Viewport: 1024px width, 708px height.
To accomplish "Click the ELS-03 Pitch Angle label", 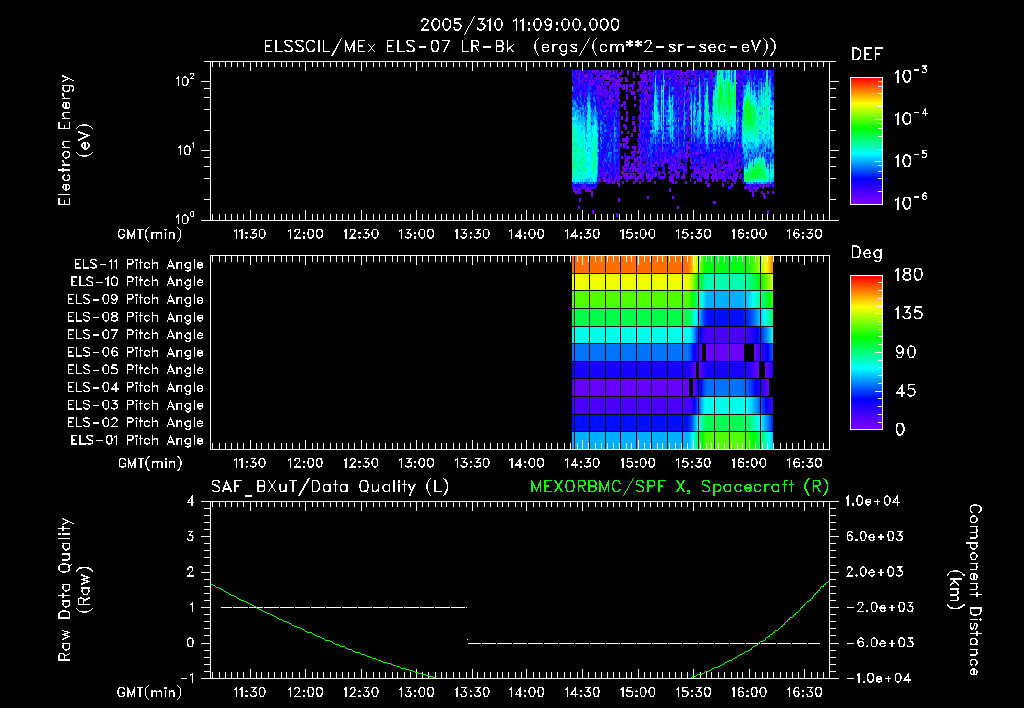I will coord(136,406).
